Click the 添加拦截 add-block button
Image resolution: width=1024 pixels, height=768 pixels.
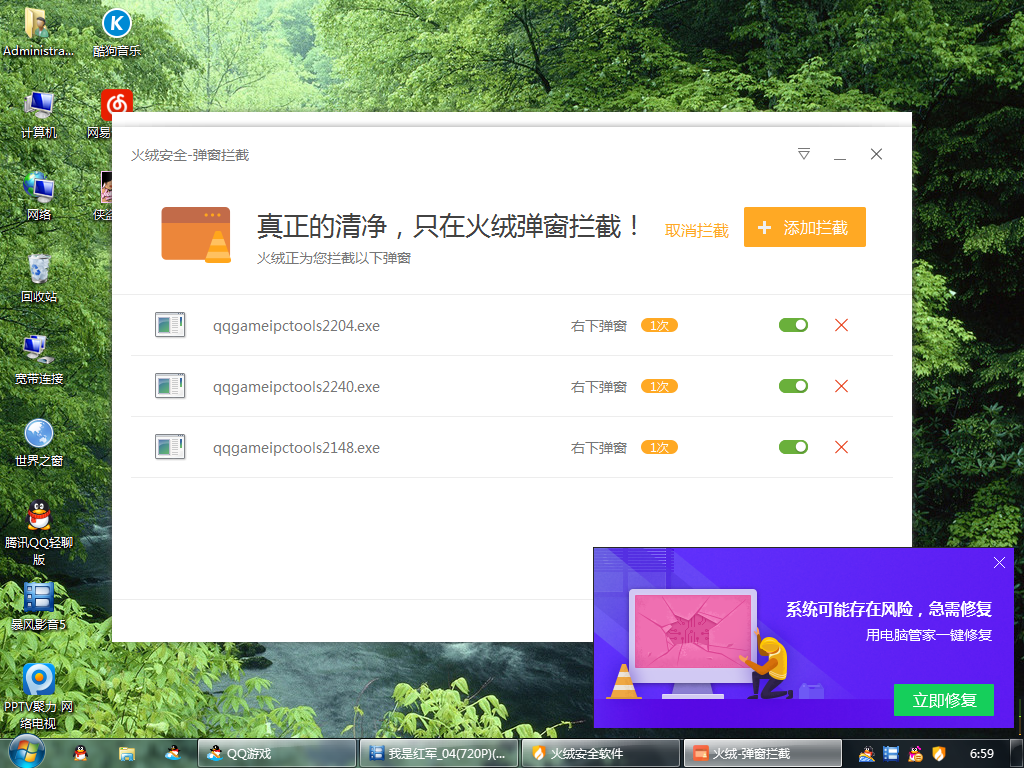point(804,227)
